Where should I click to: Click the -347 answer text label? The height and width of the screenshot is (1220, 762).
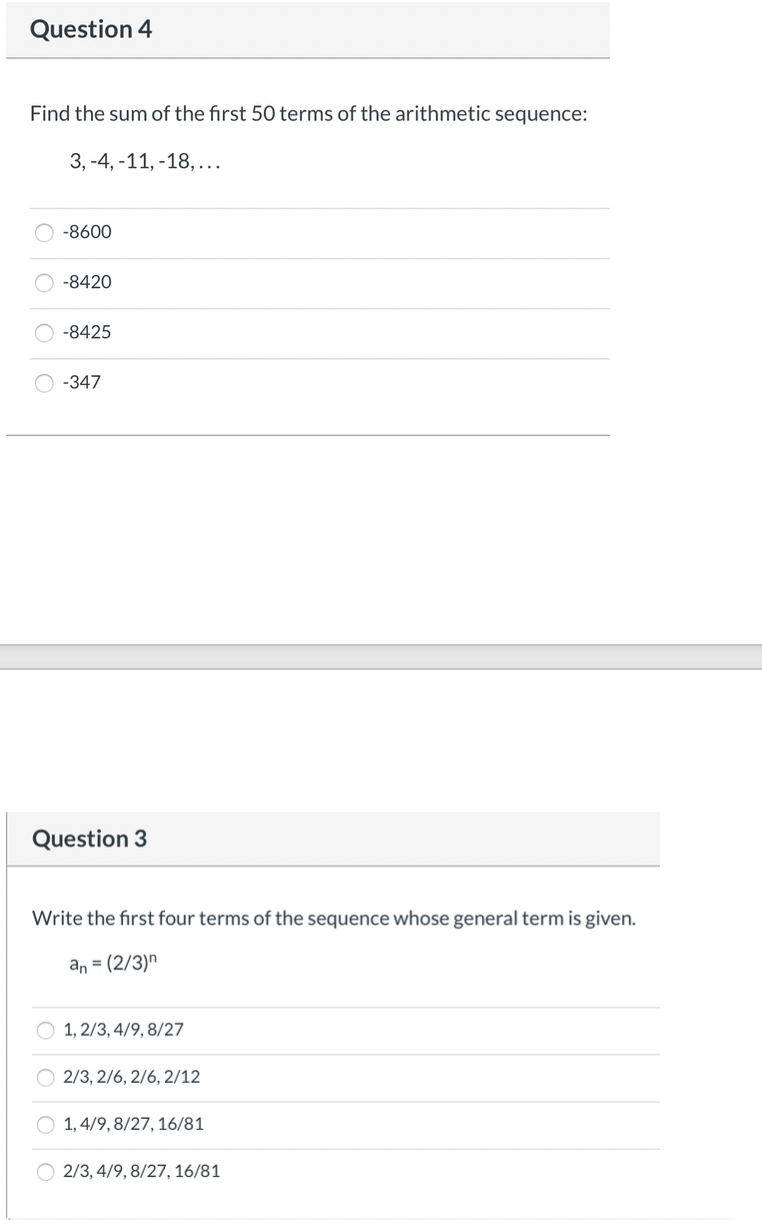pyautogui.click(x=81, y=382)
